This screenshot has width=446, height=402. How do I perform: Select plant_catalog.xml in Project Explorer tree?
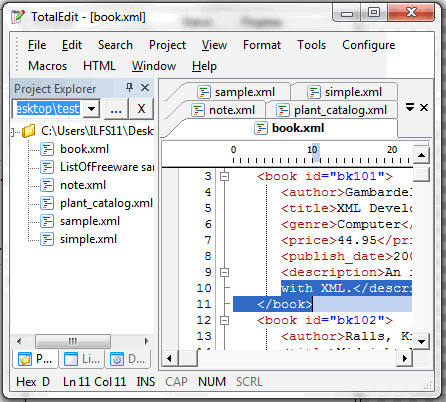(106, 203)
